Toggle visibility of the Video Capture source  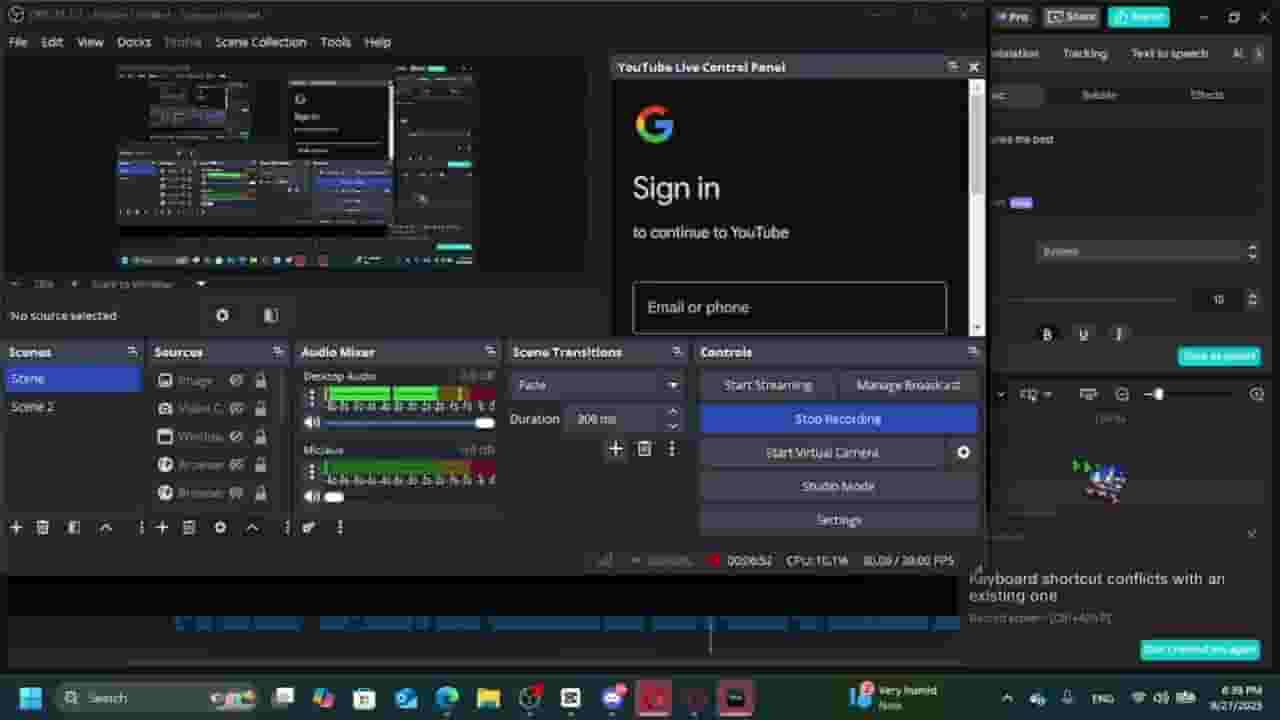237,408
